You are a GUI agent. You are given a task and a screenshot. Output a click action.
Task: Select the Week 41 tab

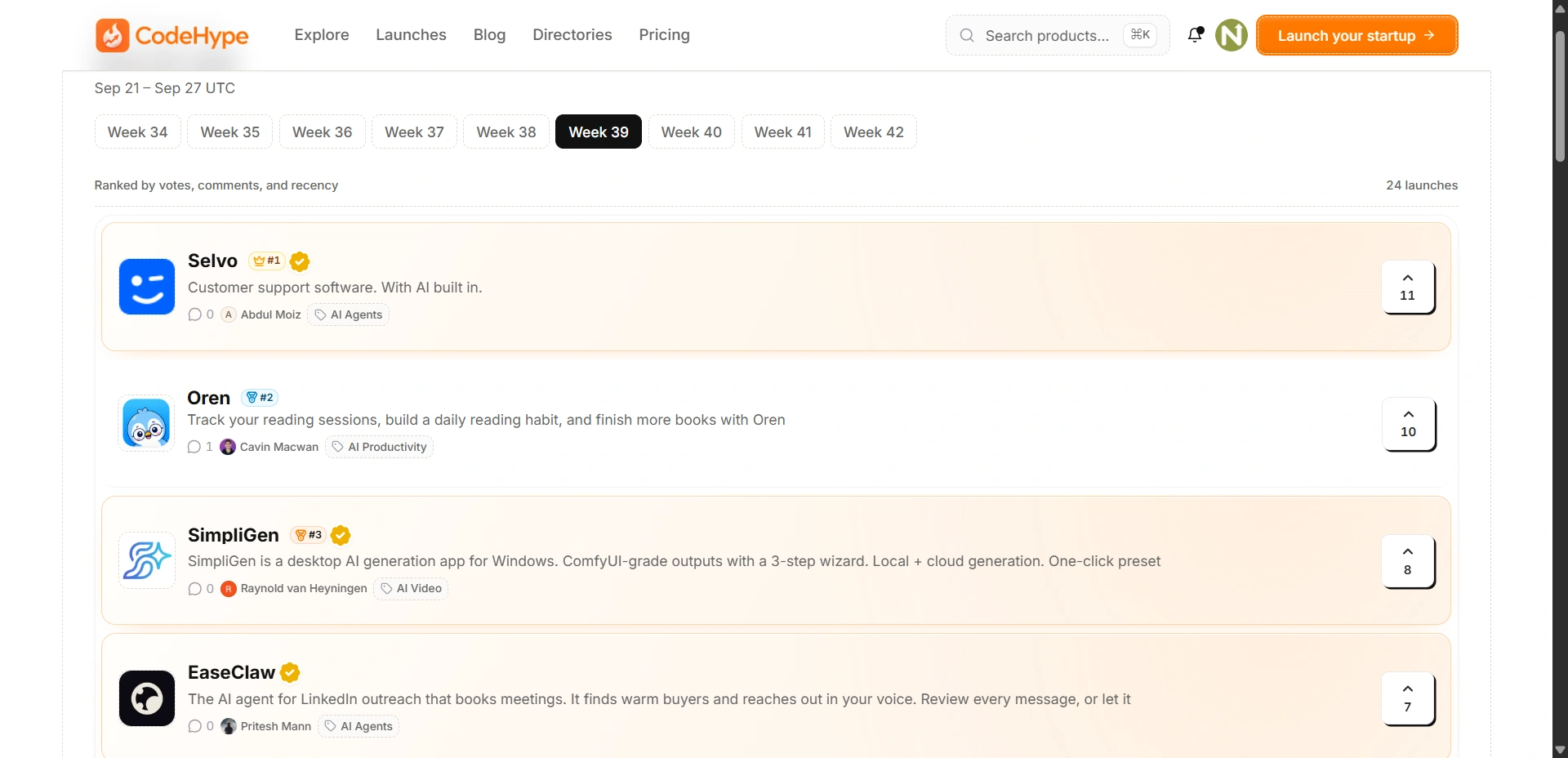click(783, 132)
